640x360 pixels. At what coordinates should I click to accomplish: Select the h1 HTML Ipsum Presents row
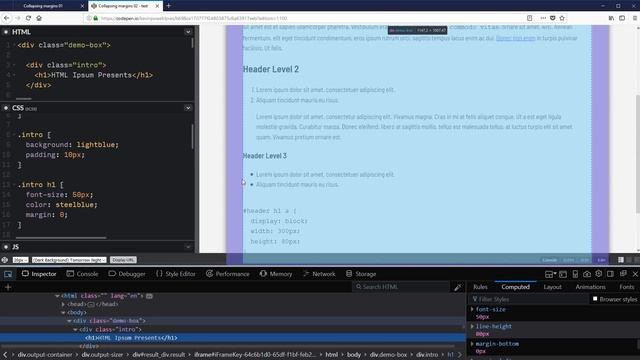pyautogui.click(x=233, y=338)
